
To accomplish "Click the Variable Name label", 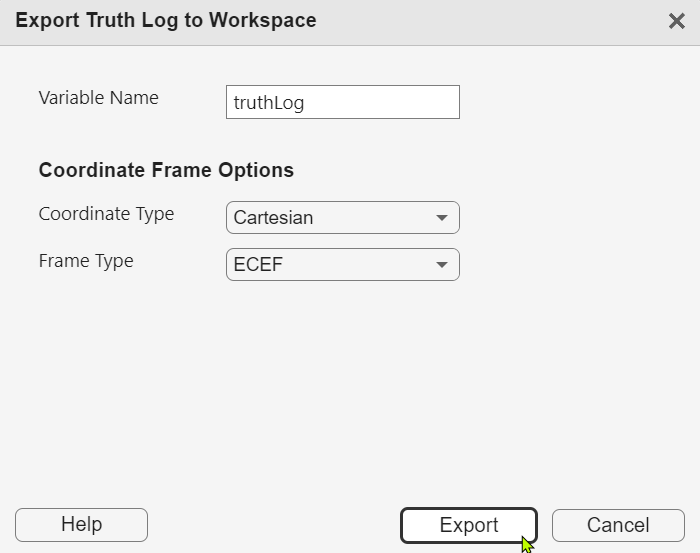I will pyautogui.click(x=98, y=98).
